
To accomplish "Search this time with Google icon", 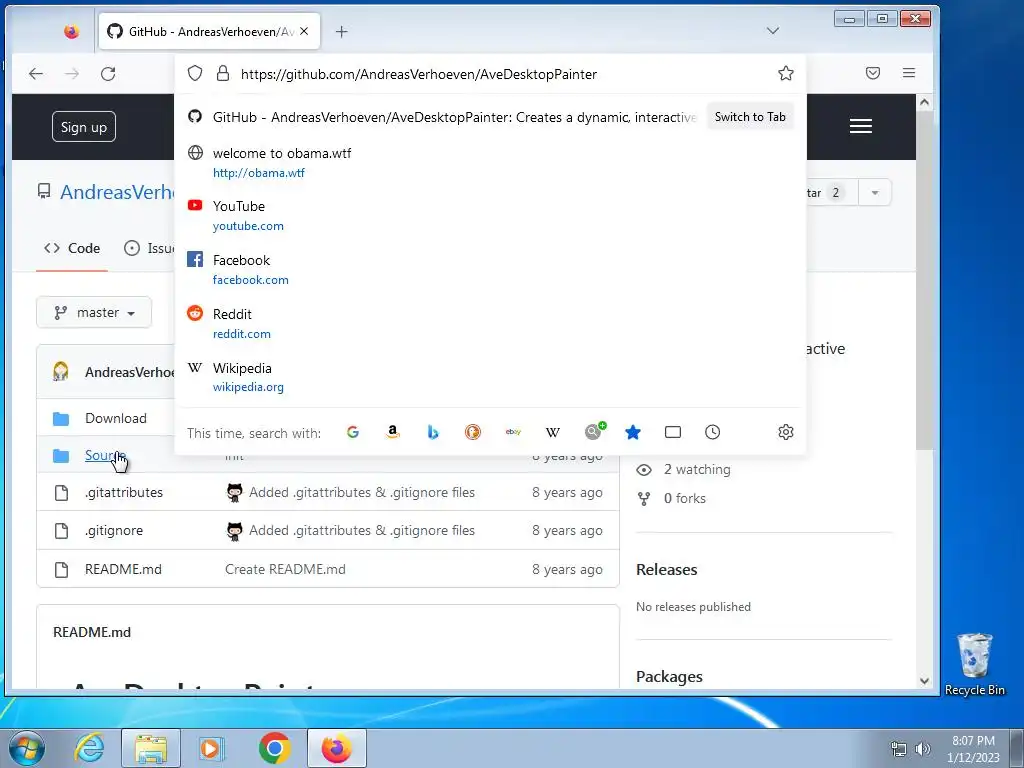I will 353,432.
